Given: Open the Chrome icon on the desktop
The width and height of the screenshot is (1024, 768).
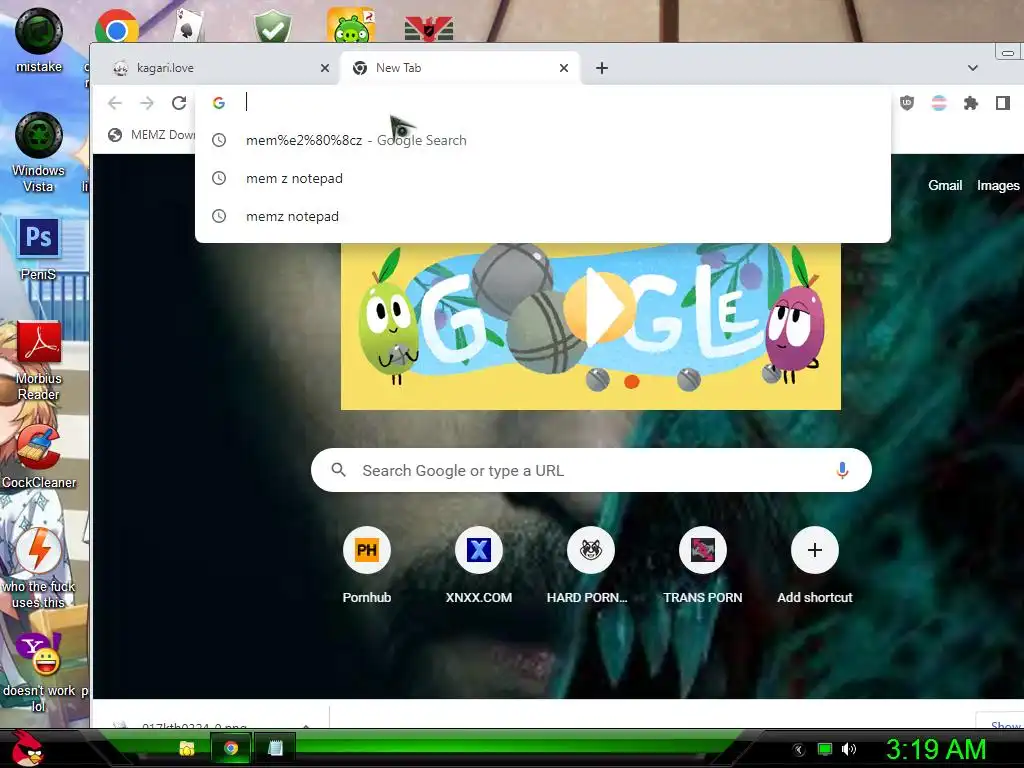Looking at the screenshot, I should pos(116,27).
